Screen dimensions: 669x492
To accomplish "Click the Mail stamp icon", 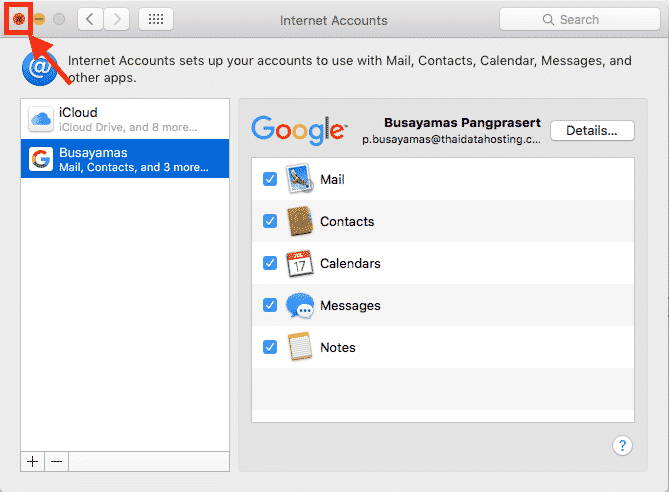I will coord(300,179).
